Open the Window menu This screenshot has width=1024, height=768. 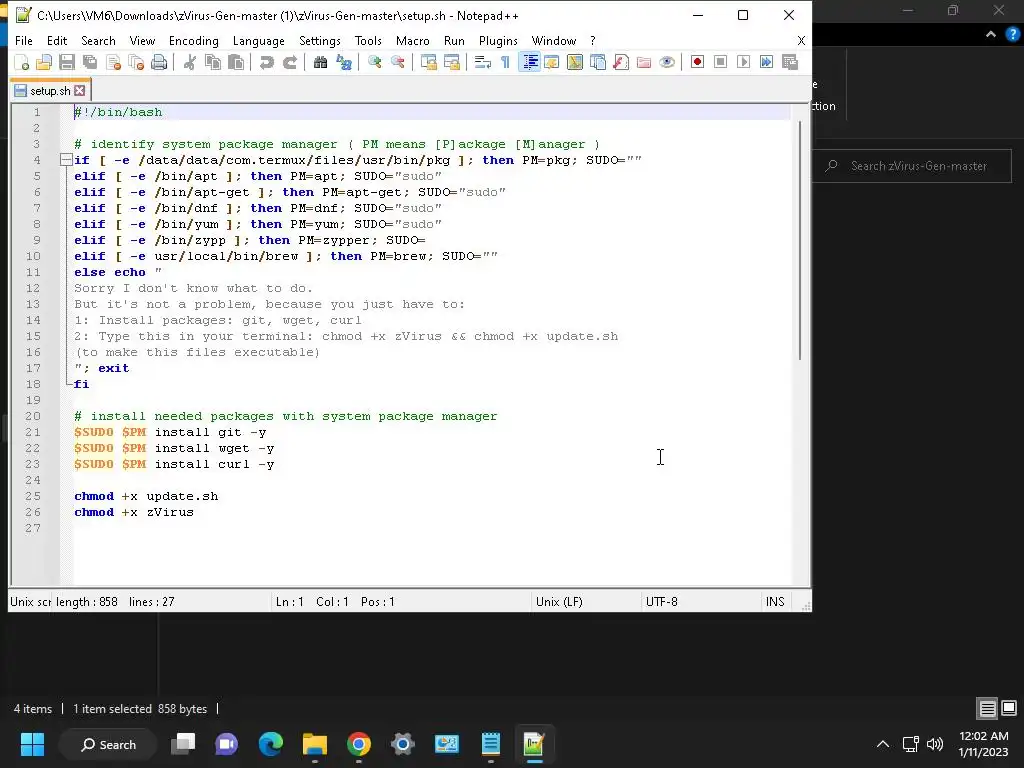pos(554,40)
